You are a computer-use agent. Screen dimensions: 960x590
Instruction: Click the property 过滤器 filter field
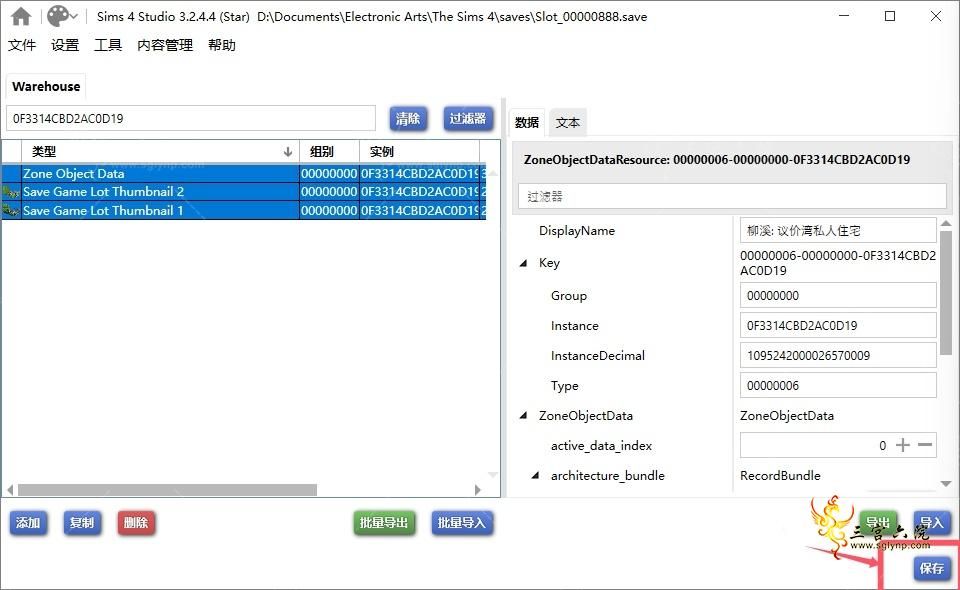(732, 196)
